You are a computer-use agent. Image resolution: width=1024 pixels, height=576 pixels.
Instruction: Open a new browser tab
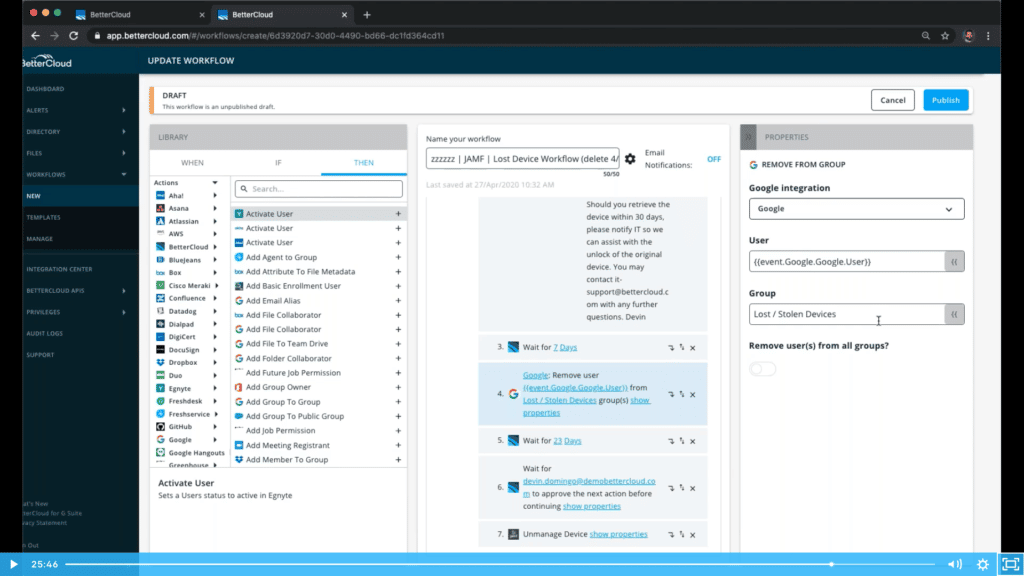click(367, 14)
